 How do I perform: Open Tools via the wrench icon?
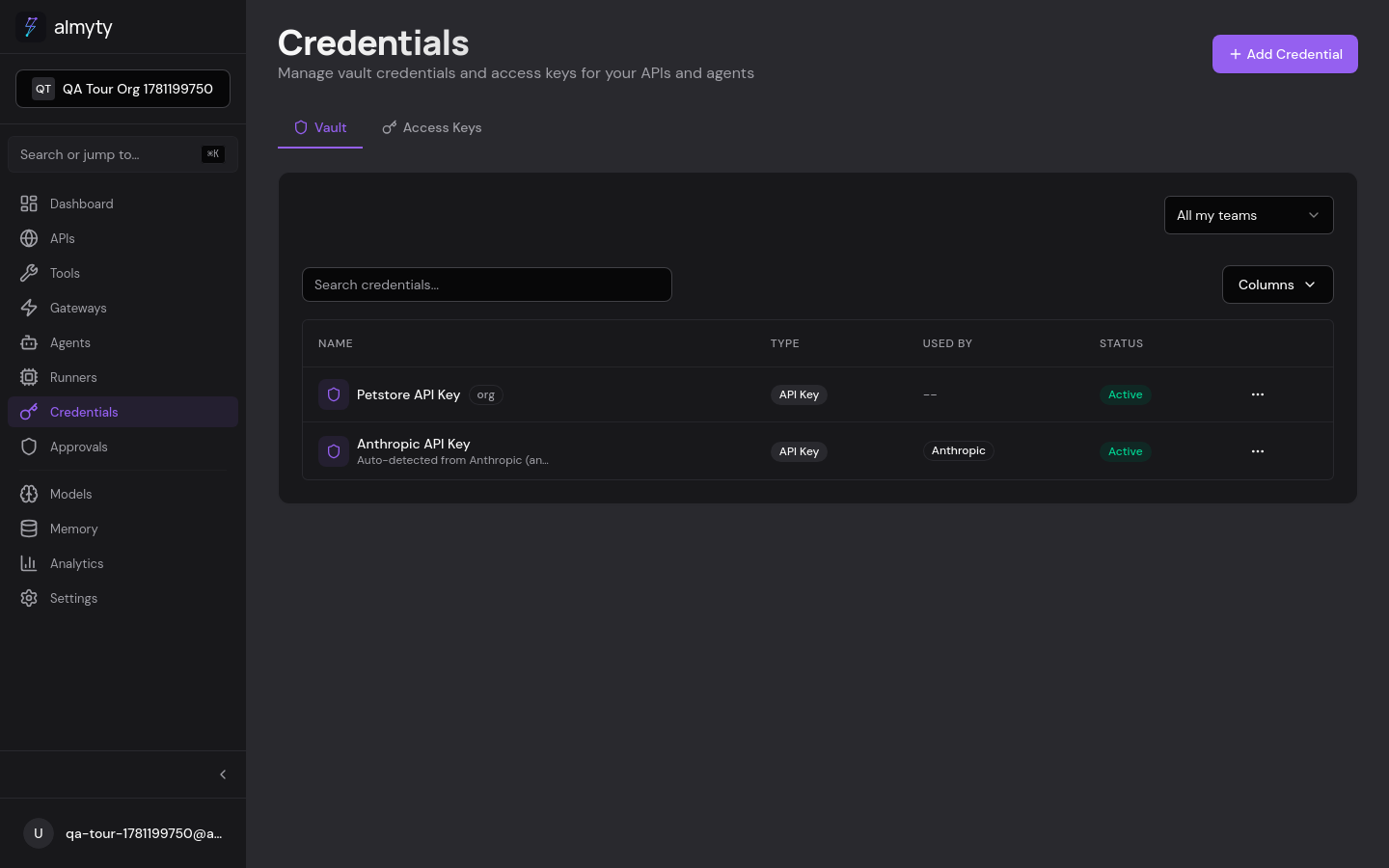click(29, 273)
